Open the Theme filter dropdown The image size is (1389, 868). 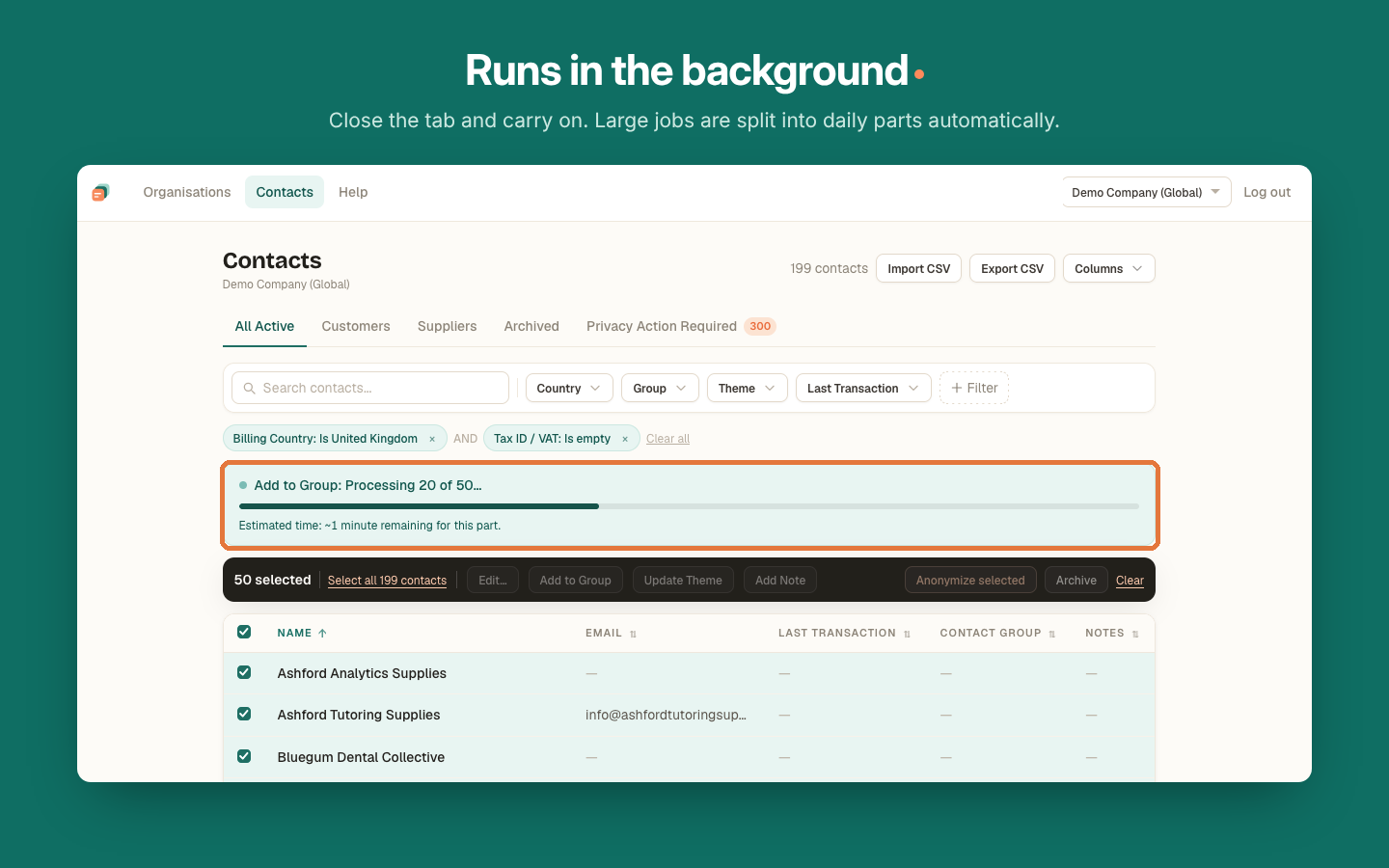748,388
